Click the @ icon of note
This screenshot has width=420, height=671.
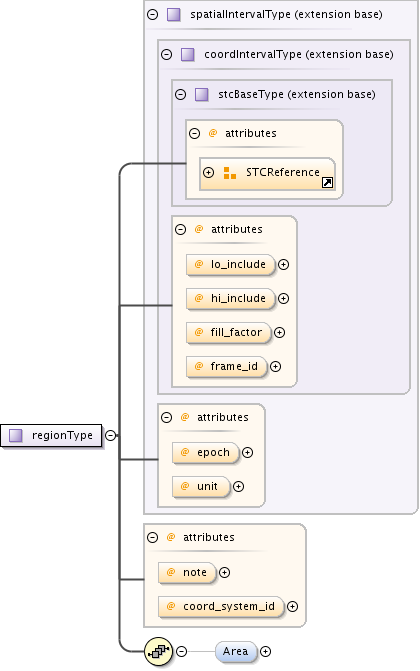(x=171, y=572)
